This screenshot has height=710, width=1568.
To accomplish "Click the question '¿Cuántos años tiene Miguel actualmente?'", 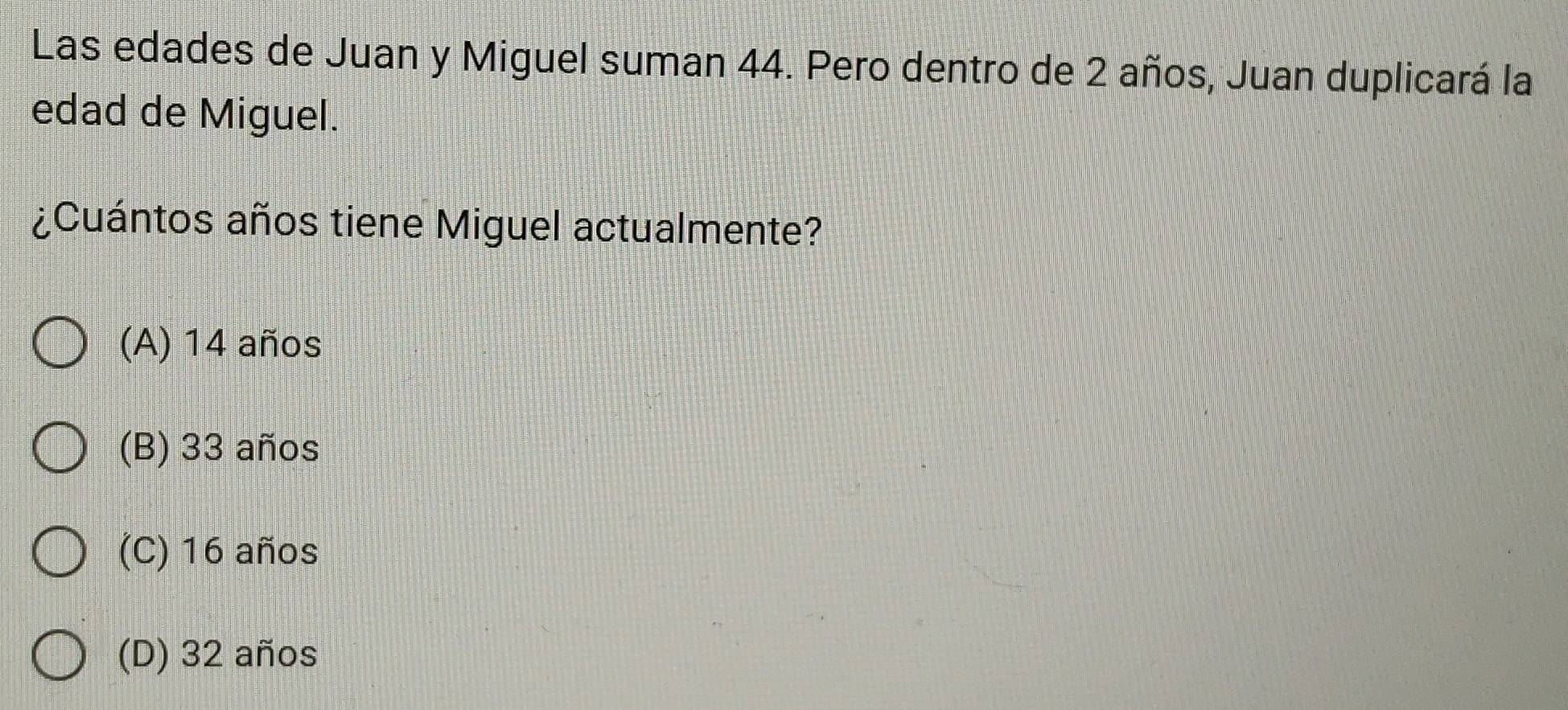I will (427, 224).
